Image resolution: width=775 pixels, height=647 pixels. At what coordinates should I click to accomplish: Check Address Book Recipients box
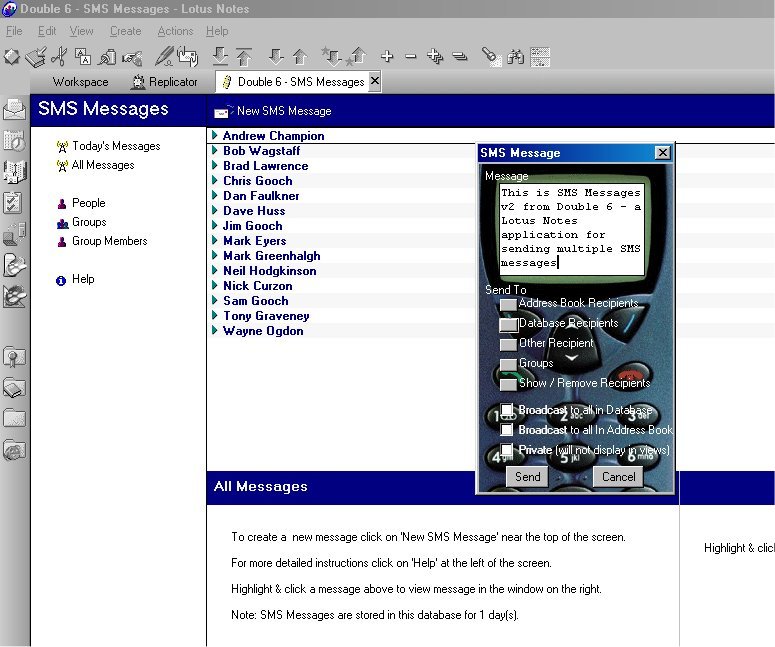pyautogui.click(x=508, y=304)
